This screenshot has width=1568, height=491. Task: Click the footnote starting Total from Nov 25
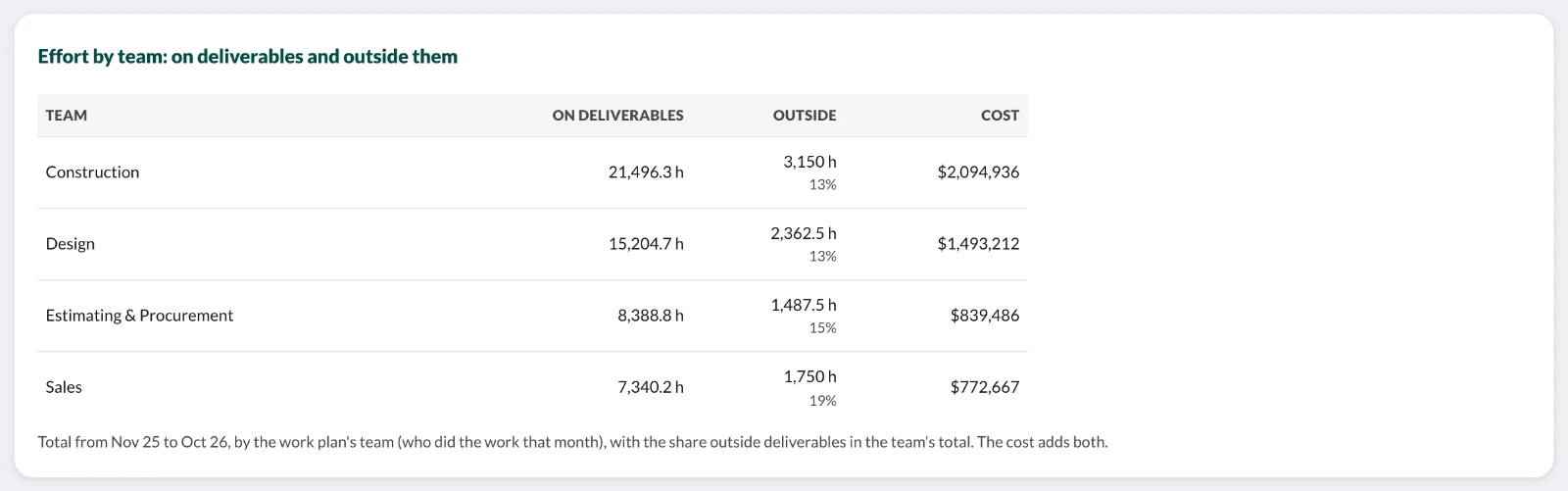coord(572,442)
